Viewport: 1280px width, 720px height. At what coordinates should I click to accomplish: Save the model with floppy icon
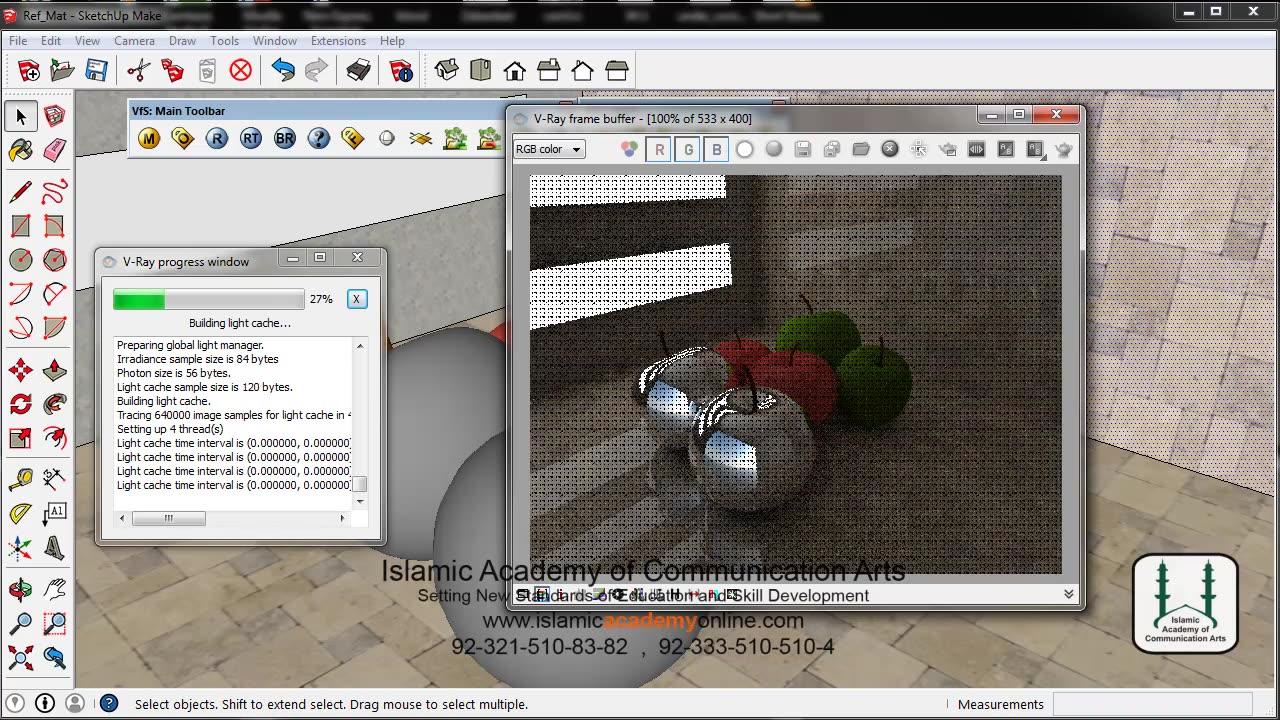(97, 70)
